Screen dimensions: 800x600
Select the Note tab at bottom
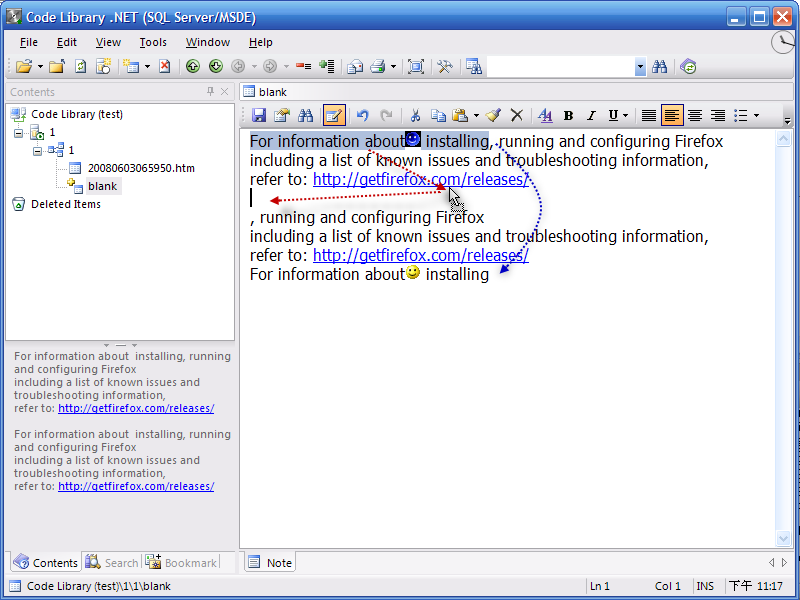pos(270,562)
